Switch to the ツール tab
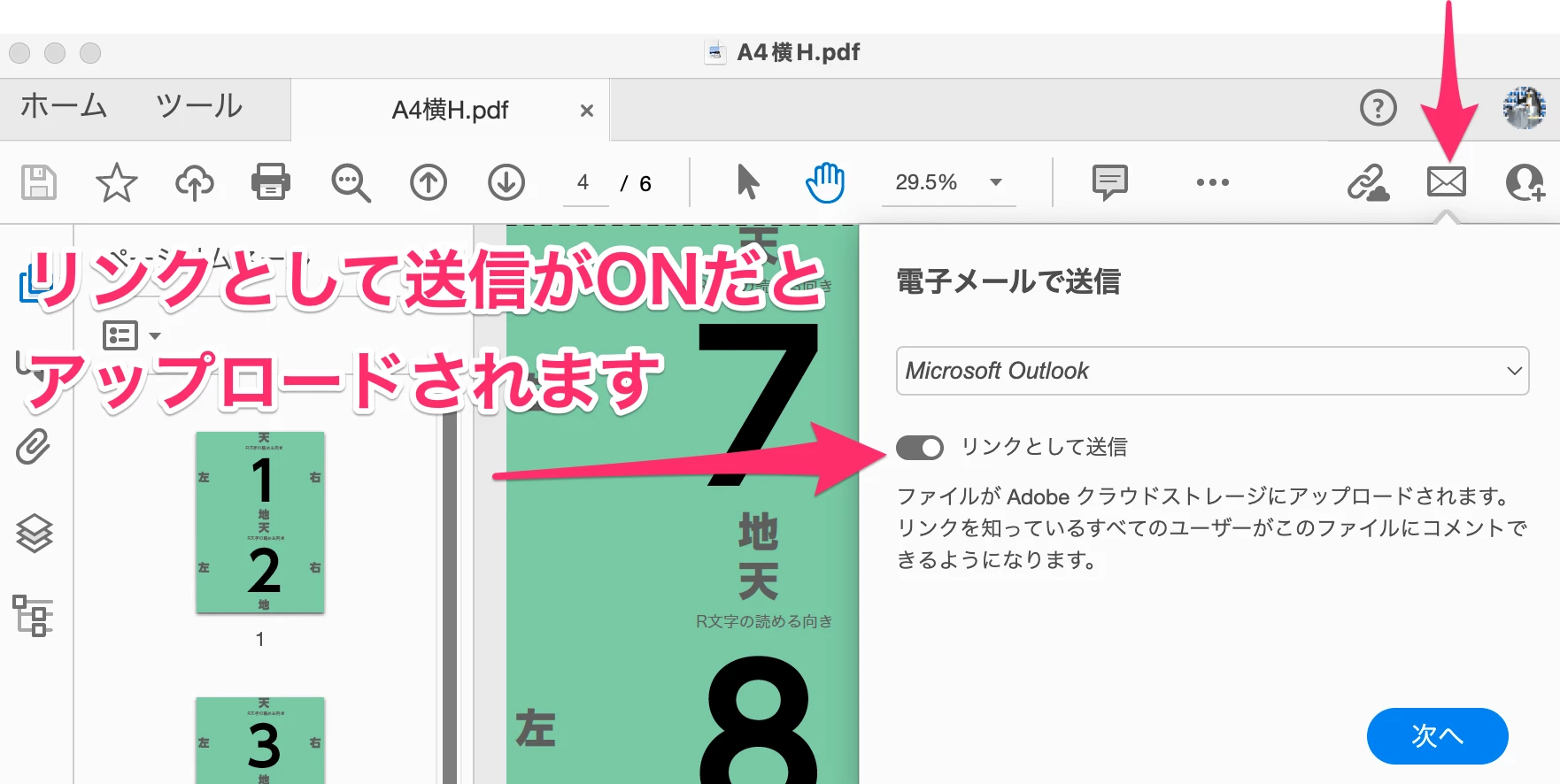 tap(199, 106)
